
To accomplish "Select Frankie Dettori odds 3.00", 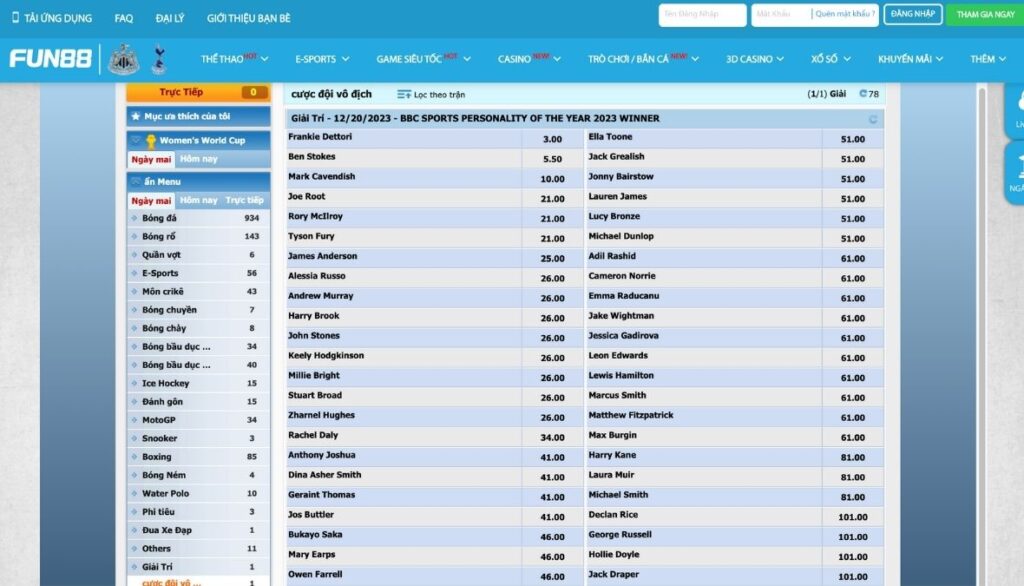I will coord(552,139).
